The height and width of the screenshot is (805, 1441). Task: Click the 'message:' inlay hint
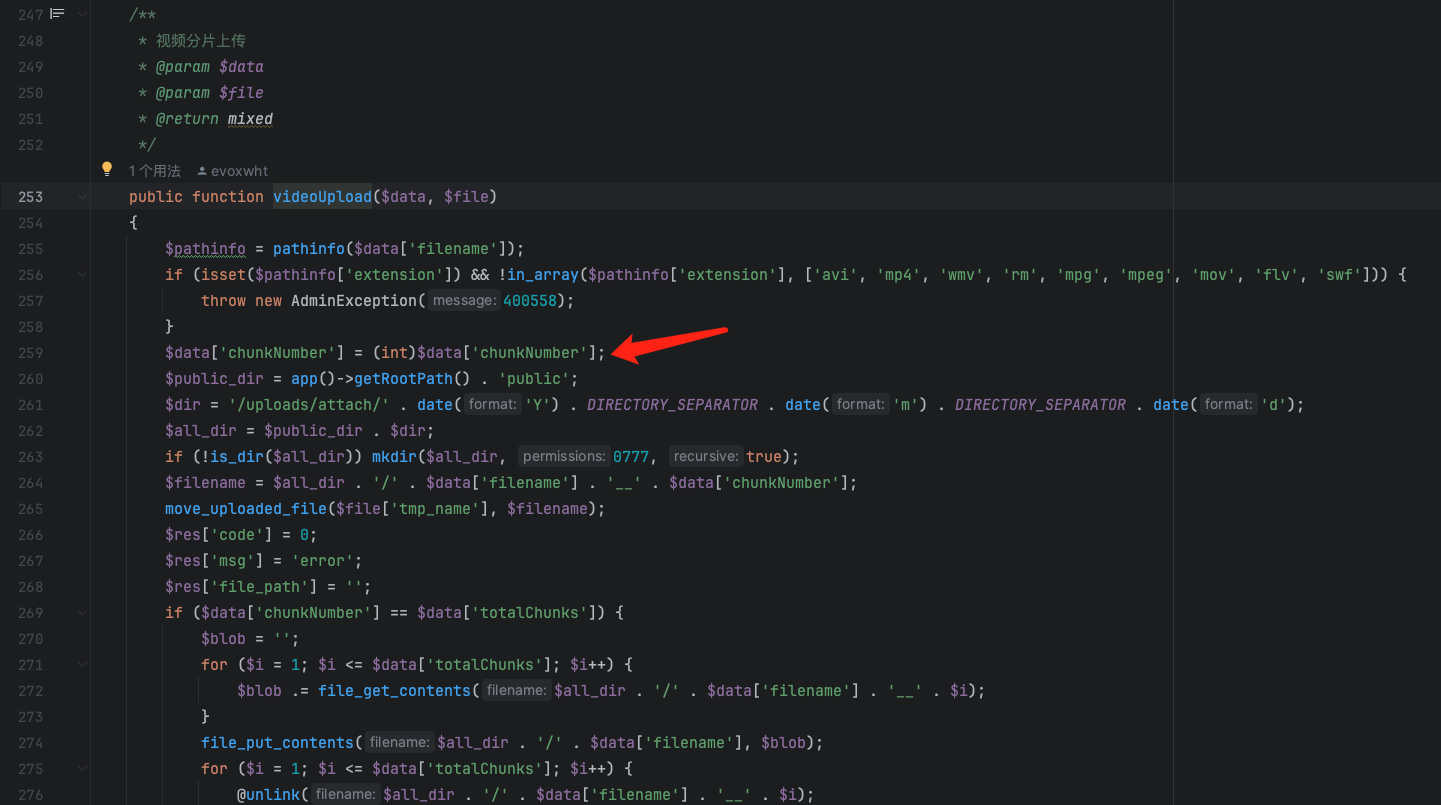tap(464, 301)
